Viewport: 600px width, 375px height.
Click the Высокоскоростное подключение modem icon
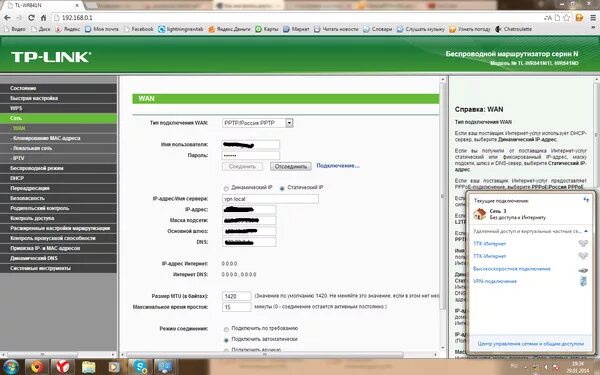coord(583,270)
